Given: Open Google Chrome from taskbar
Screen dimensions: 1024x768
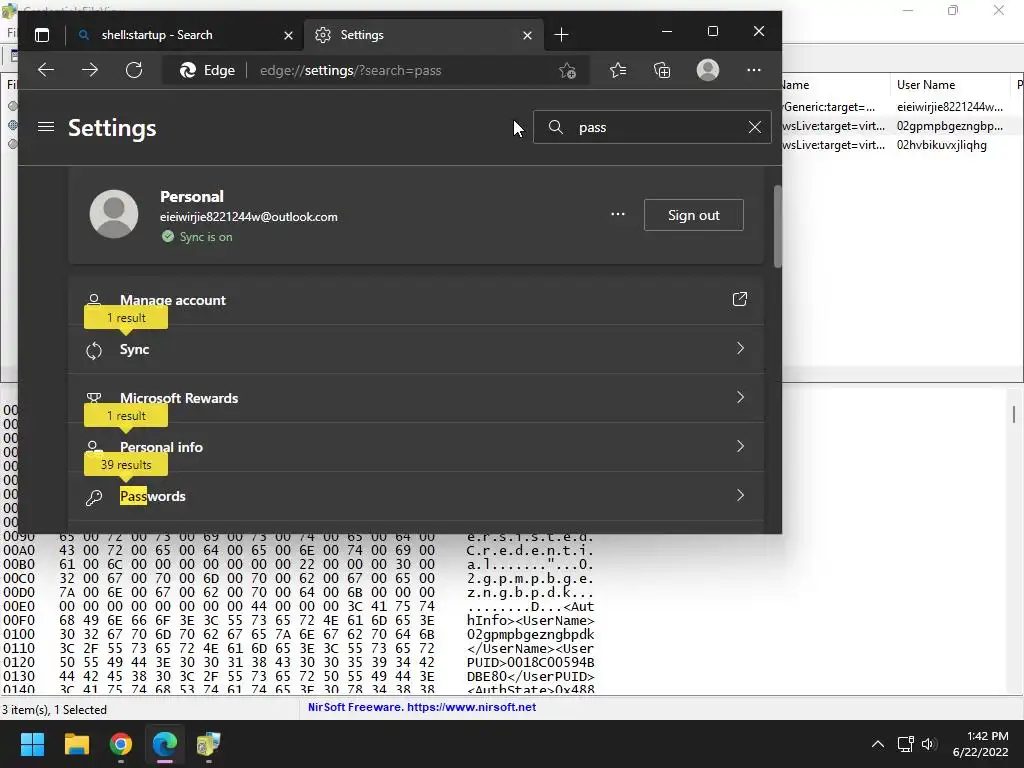Looking at the screenshot, I should [x=121, y=744].
